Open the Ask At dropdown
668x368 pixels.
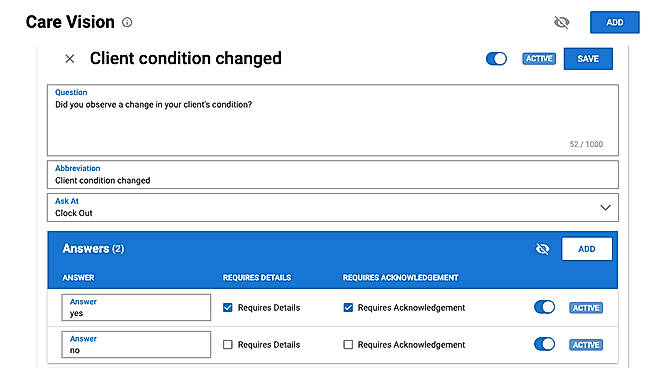333,207
